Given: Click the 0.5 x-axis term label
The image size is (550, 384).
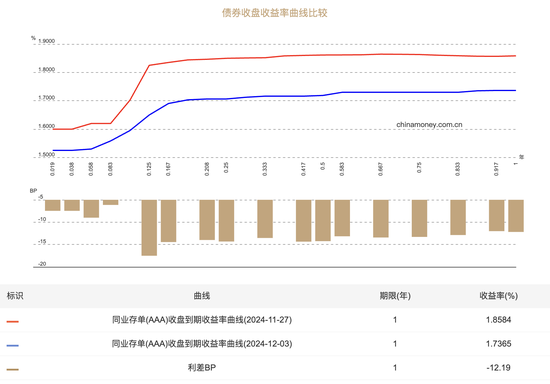Looking at the screenshot, I should pos(323,166).
